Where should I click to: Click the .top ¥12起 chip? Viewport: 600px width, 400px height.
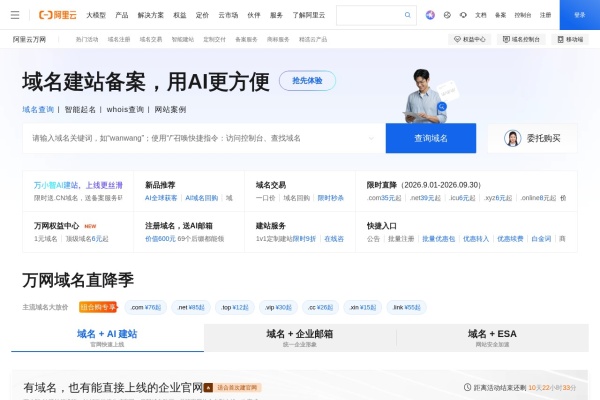tap(235, 307)
